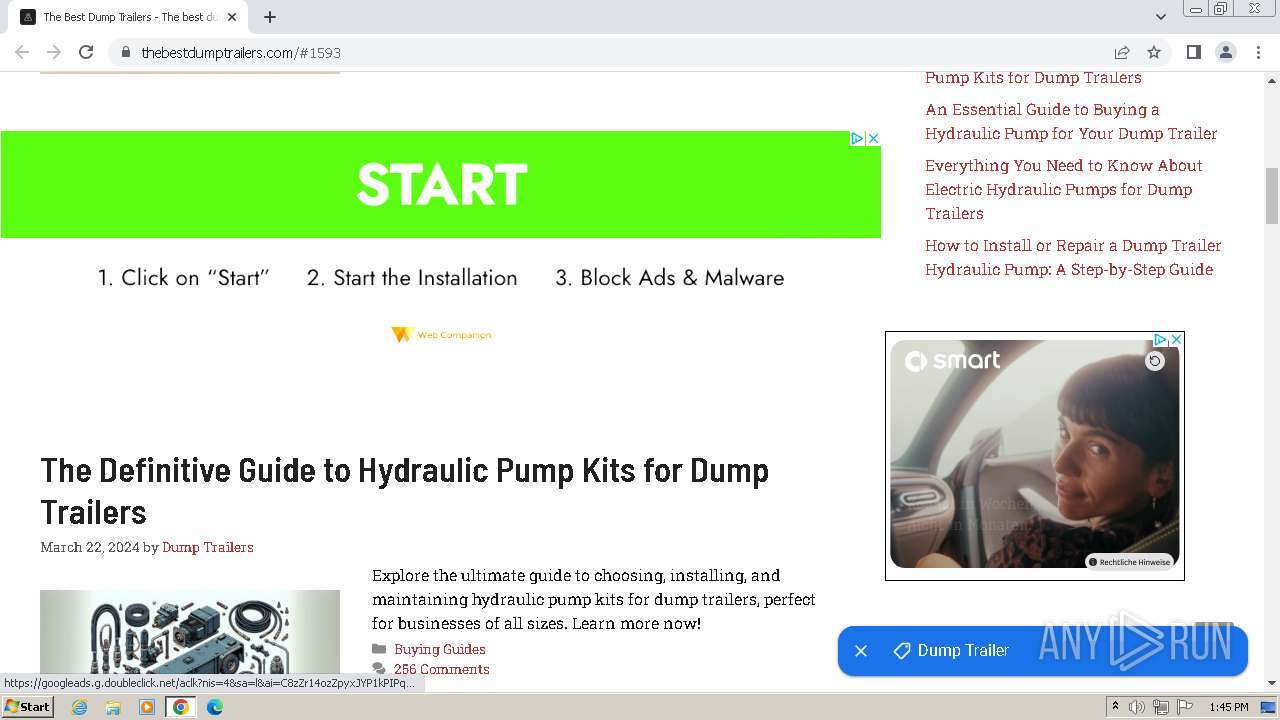1280x720 pixels.
Task: Open Windows Media Player from taskbar
Action: [x=147, y=707]
